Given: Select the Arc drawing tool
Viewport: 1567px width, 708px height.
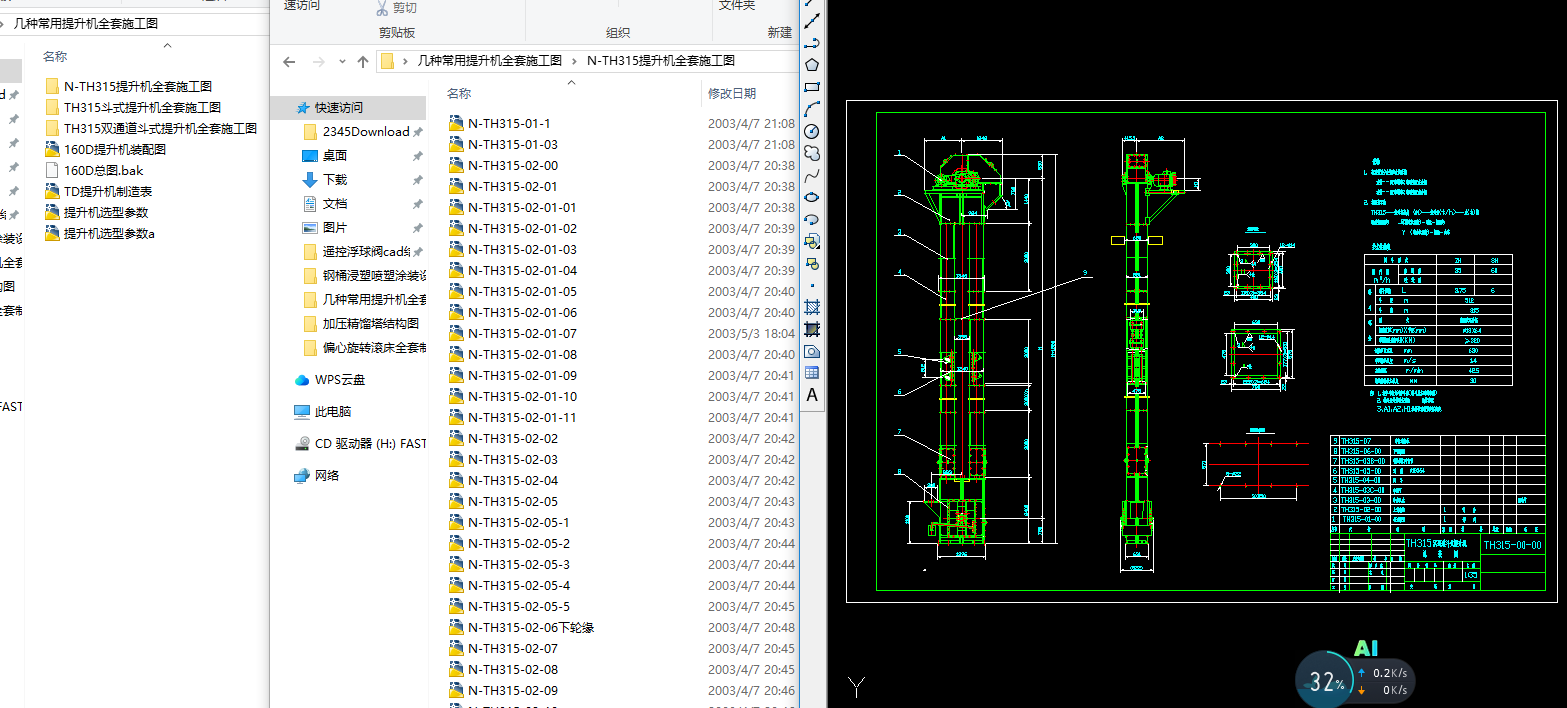Looking at the screenshot, I should (x=812, y=109).
